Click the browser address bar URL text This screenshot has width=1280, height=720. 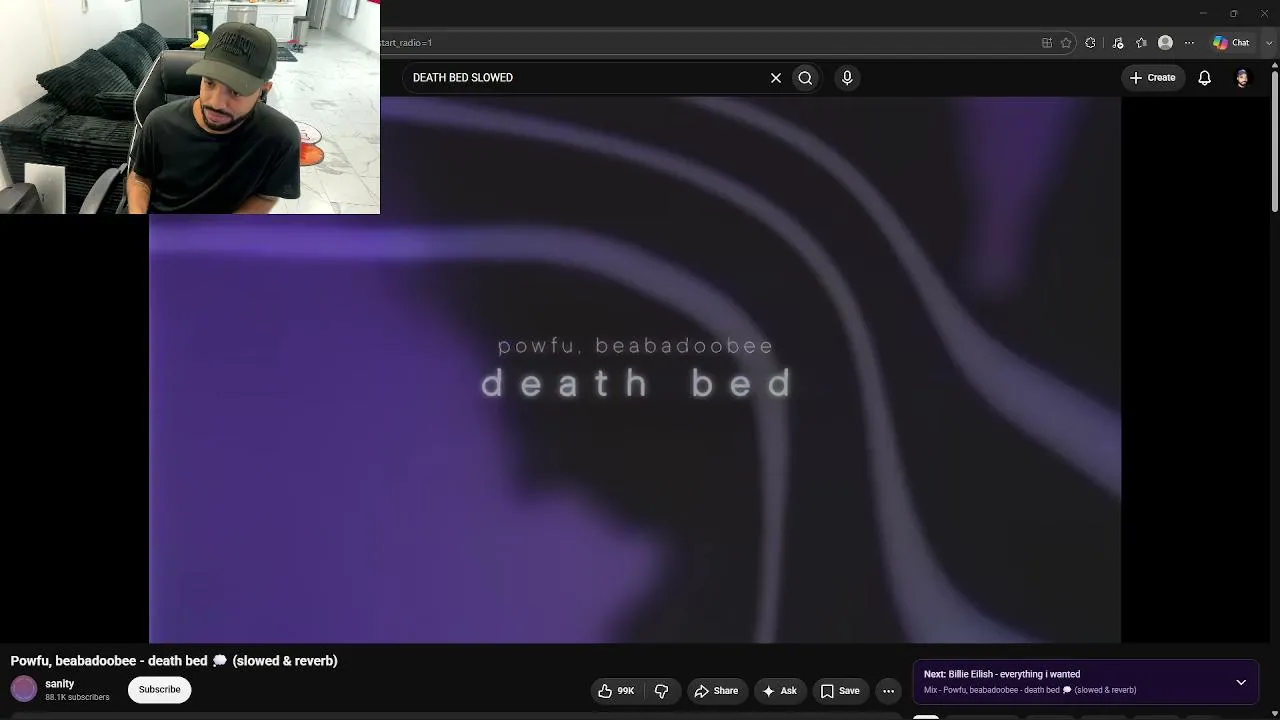[406, 43]
